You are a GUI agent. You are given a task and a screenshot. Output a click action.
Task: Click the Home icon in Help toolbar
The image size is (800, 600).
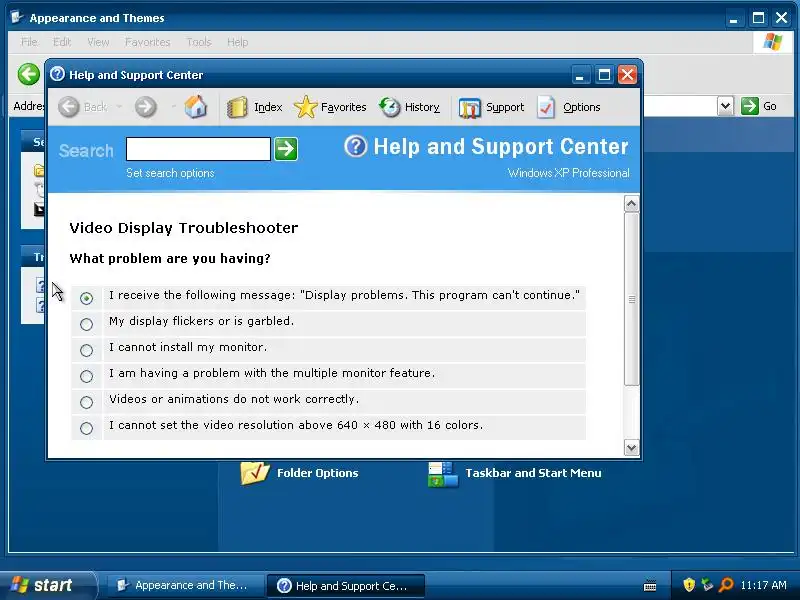[196, 107]
